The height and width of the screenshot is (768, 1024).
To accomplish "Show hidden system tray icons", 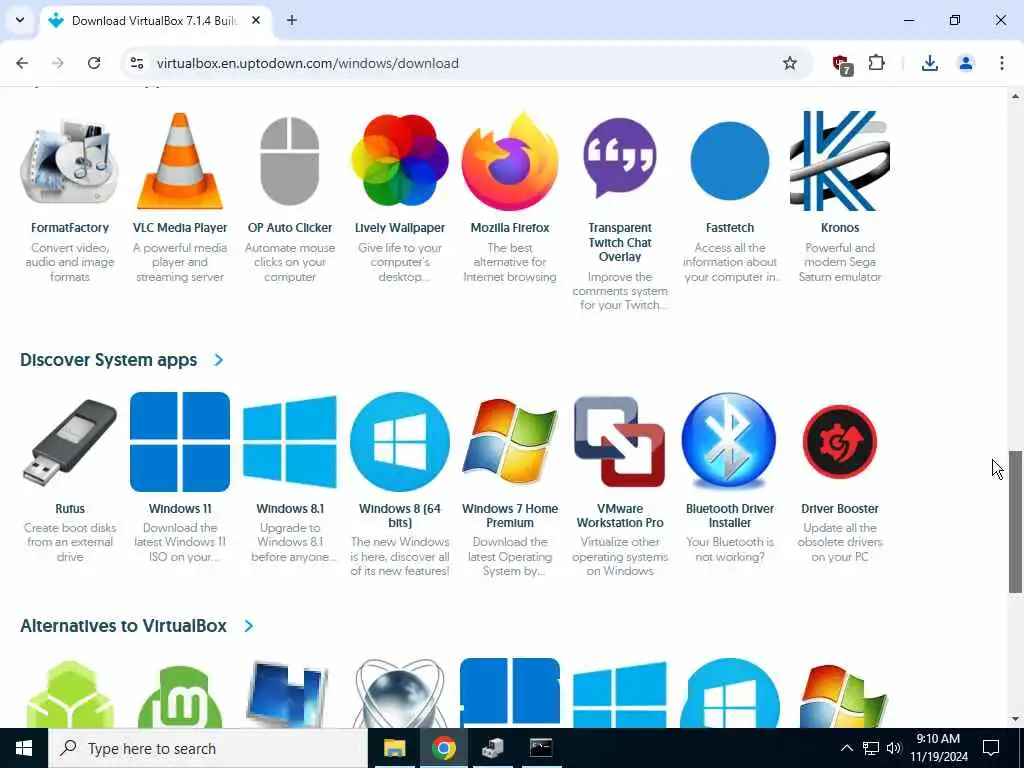I will pyautogui.click(x=846, y=748).
